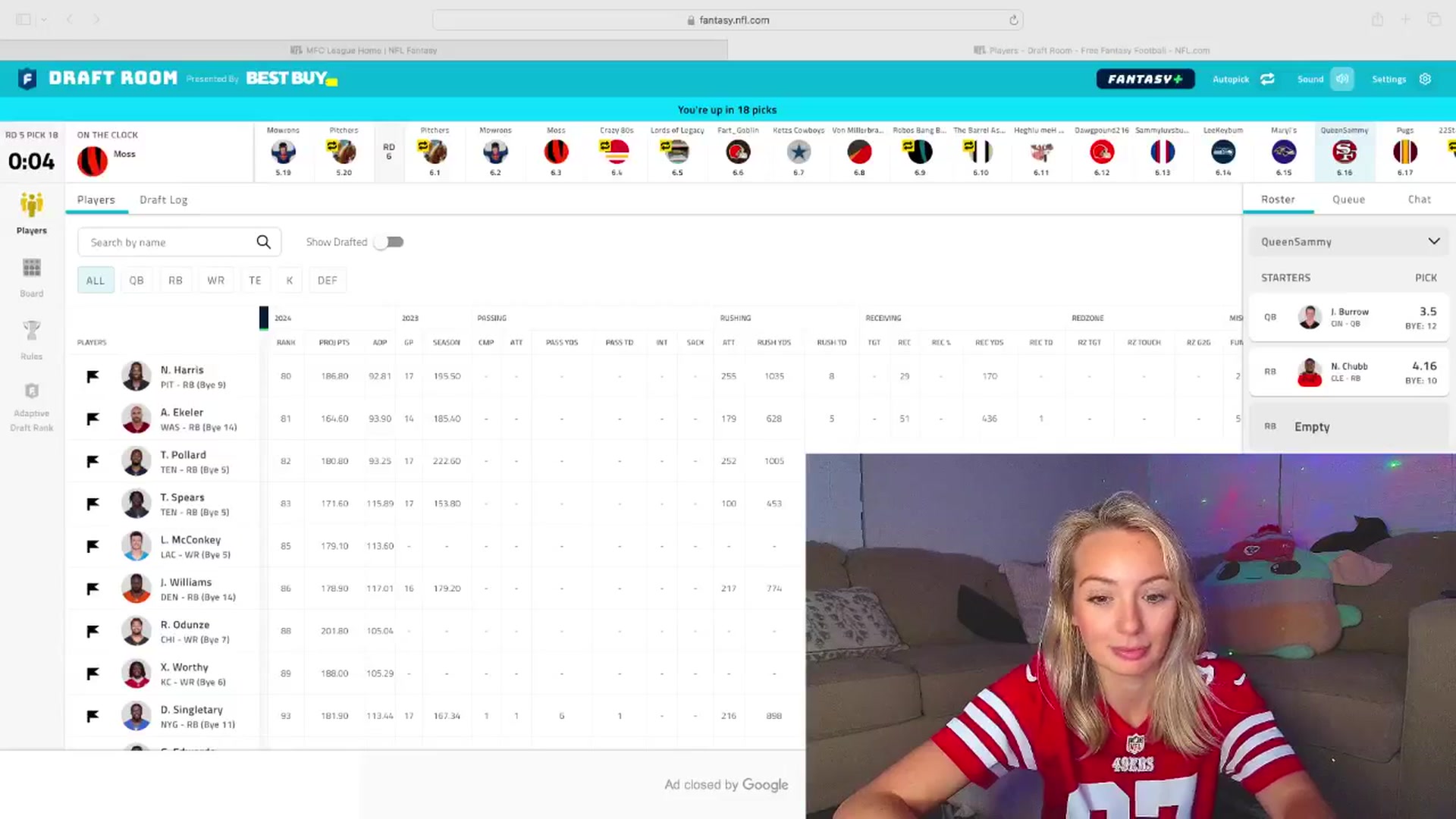This screenshot has width=1456, height=819.
Task: Open browser sidebar panel icon
Action: (x=24, y=20)
